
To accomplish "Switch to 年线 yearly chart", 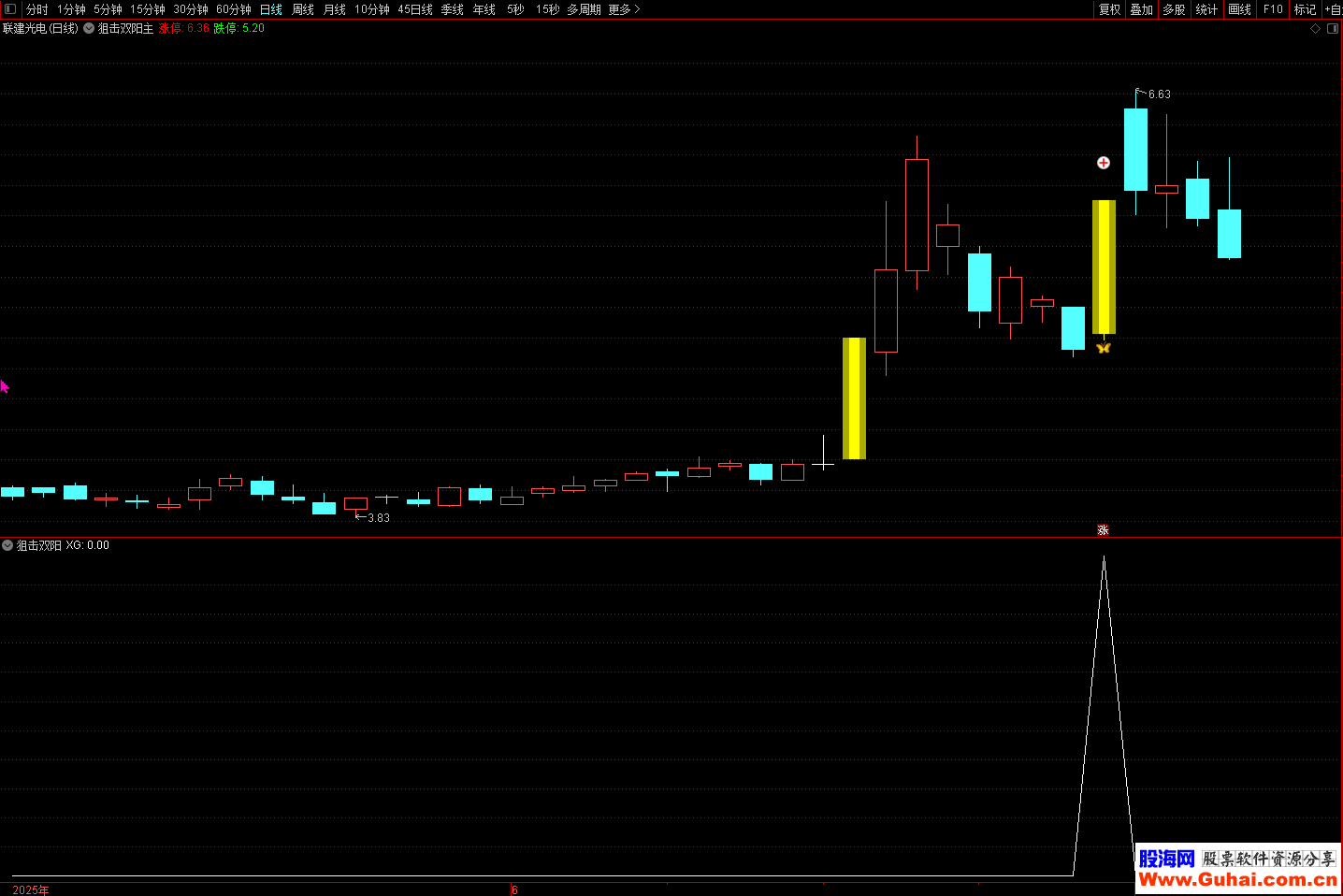I will click(484, 9).
